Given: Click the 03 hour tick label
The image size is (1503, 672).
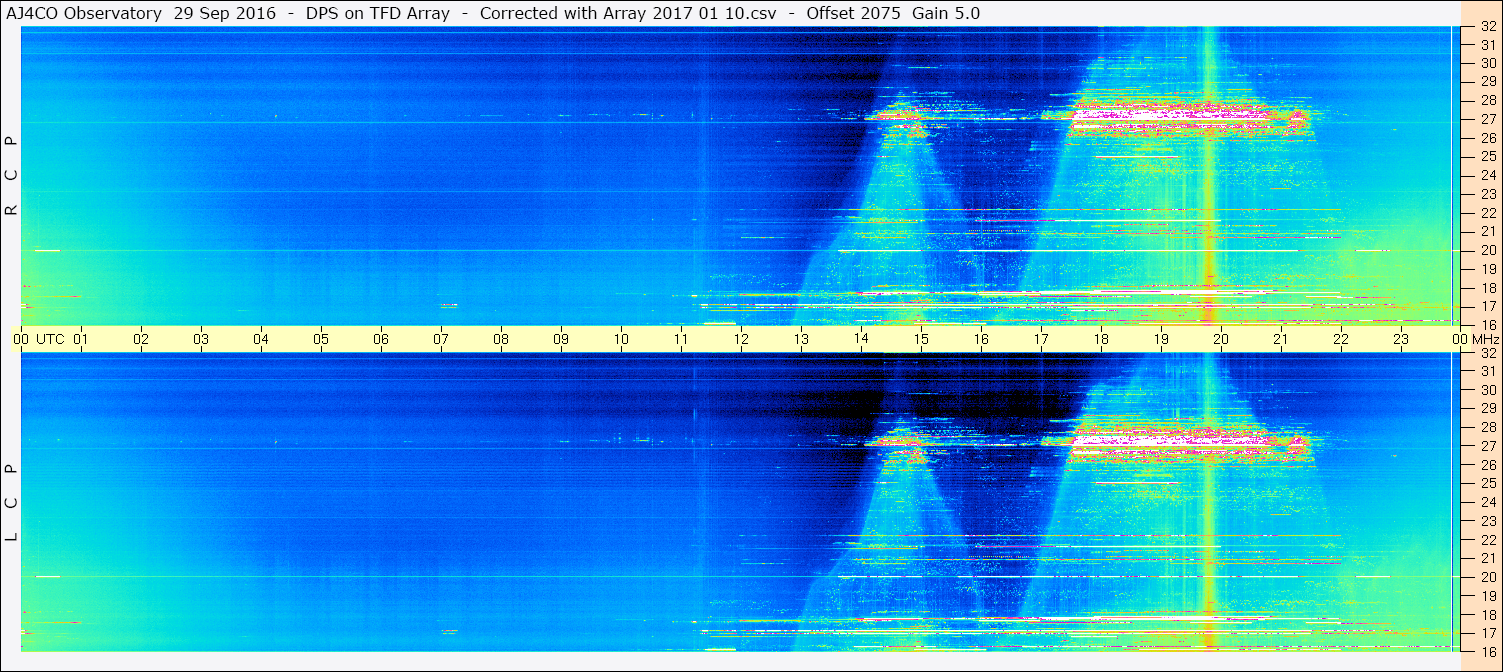Looking at the screenshot, I should tap(201, 339).
